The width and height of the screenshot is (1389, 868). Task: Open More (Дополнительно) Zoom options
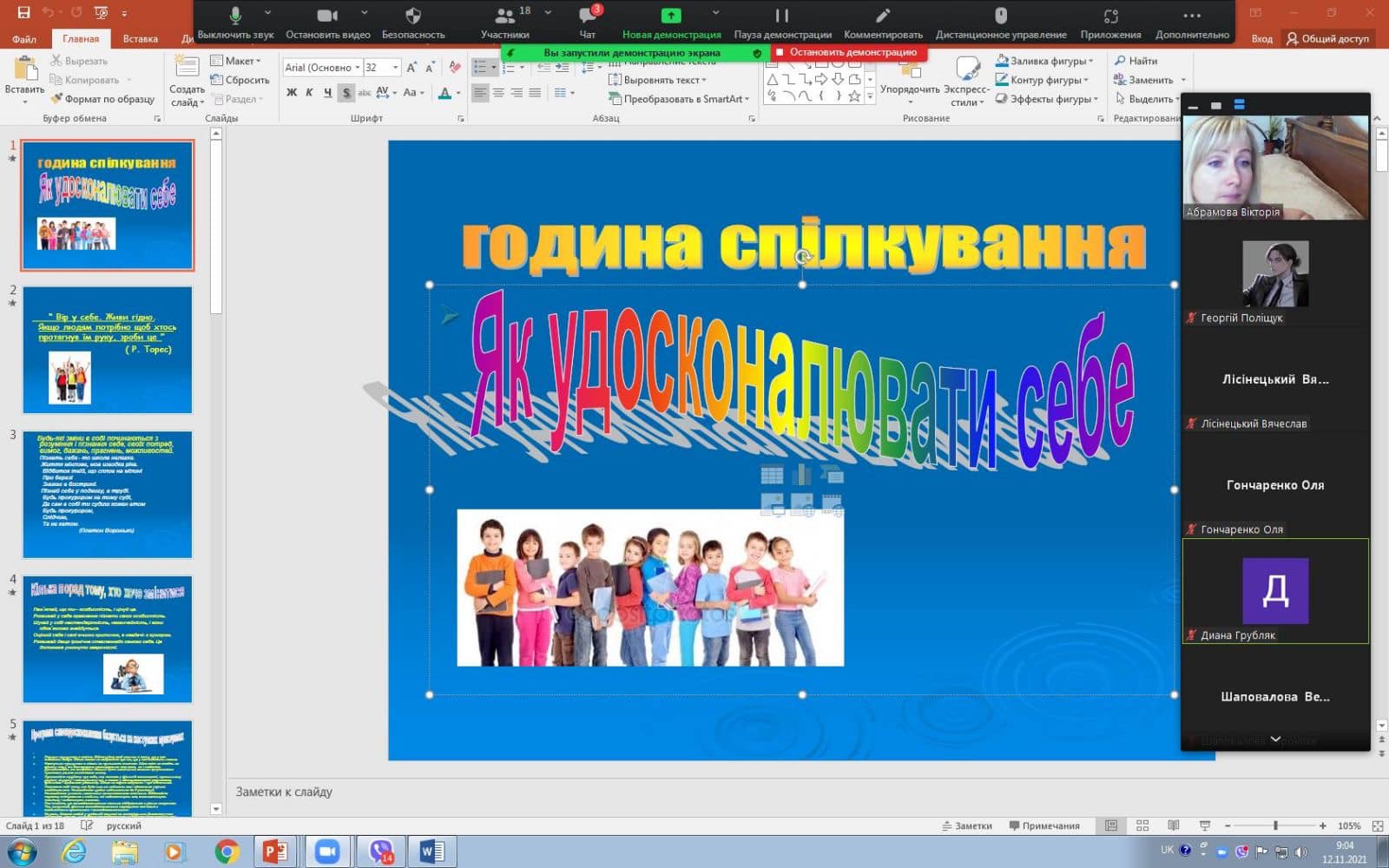pos(1192,23)
